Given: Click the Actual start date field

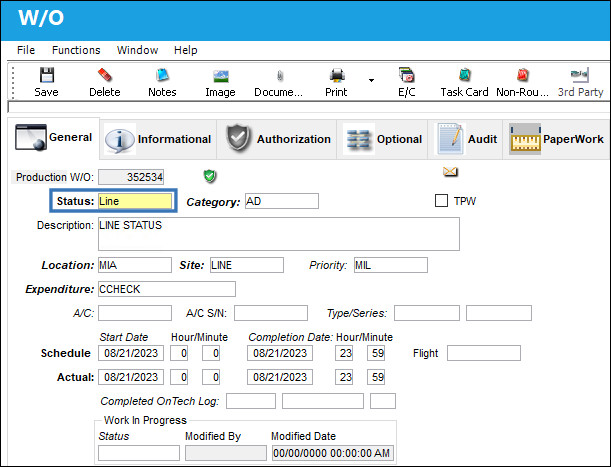Looking at the screenshot, I should pos(131,377).
